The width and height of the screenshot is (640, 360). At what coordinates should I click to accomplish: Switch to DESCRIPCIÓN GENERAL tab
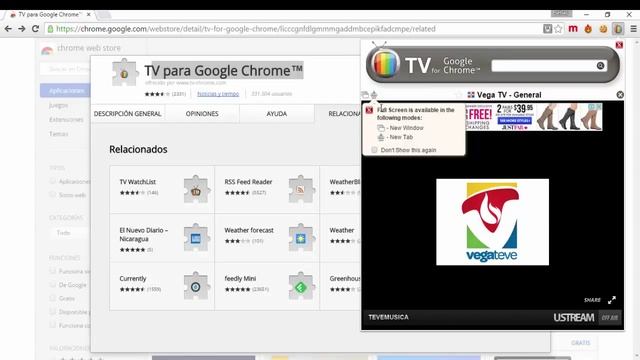click(128, 114)
